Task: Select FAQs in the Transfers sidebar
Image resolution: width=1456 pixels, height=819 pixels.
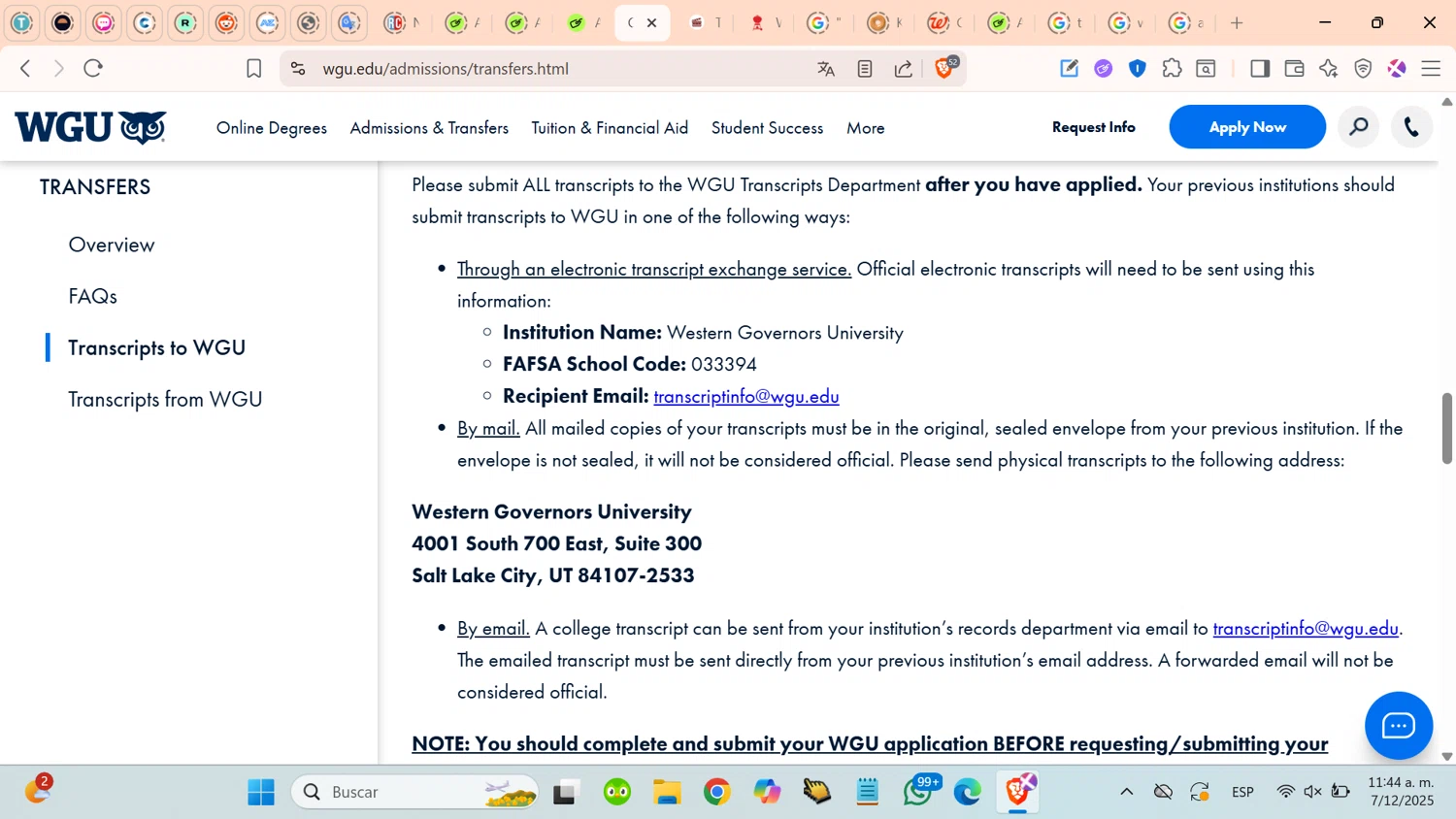Action: coord(93,296)
